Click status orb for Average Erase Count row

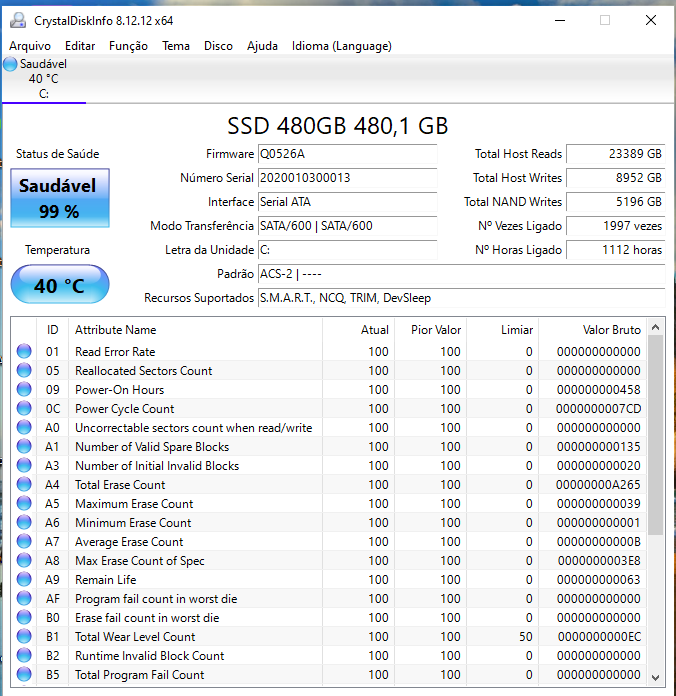click(24, 542)
